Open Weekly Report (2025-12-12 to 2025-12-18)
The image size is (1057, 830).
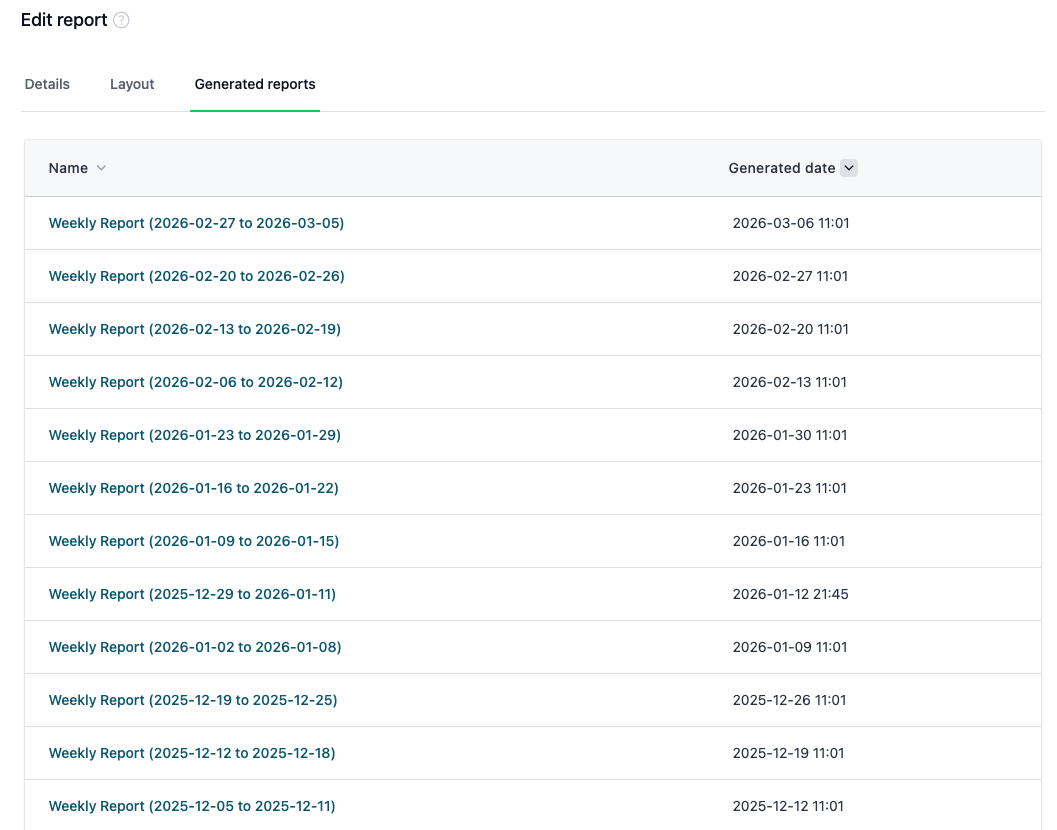193,753
